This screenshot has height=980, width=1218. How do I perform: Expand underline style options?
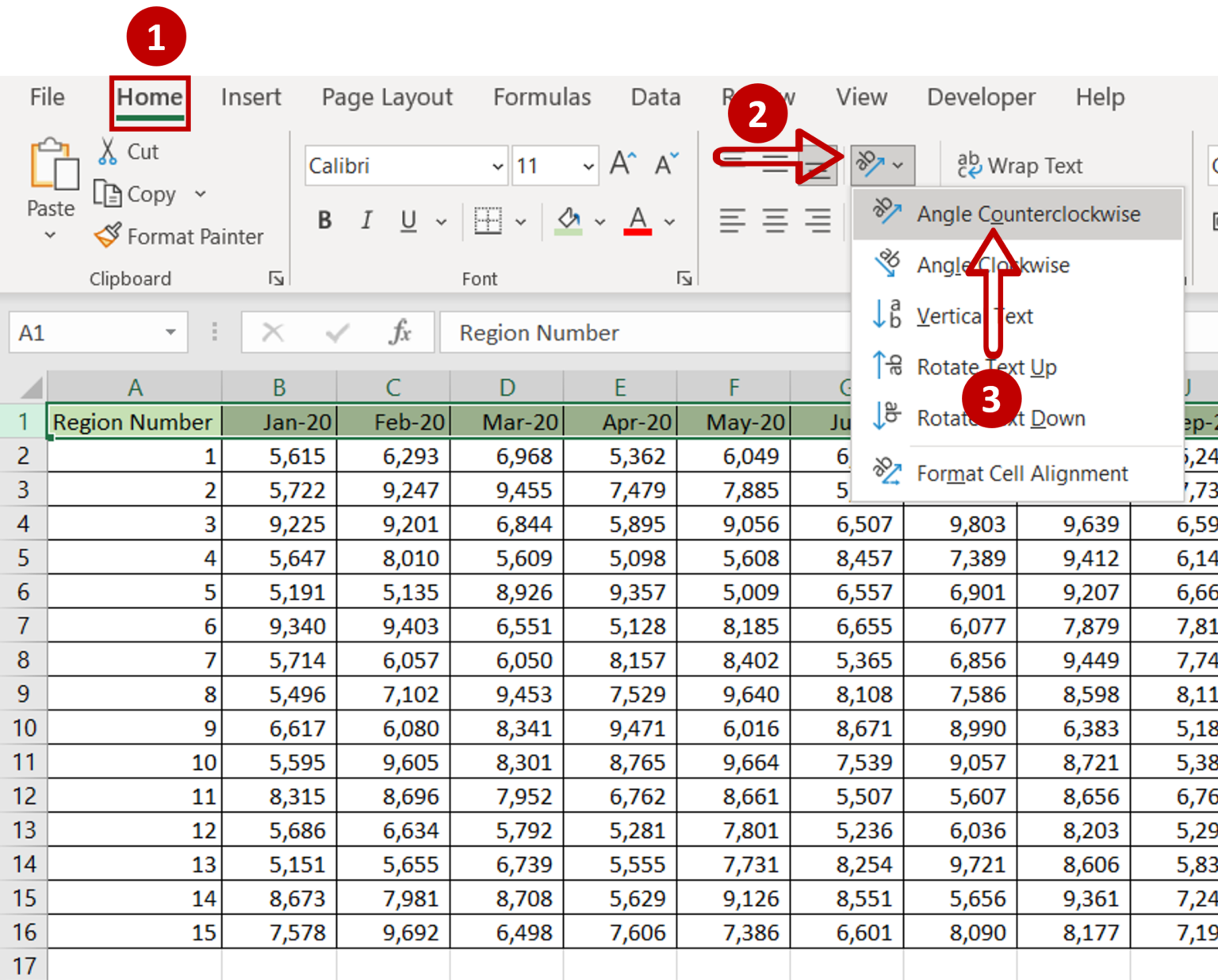coord(442,222)
